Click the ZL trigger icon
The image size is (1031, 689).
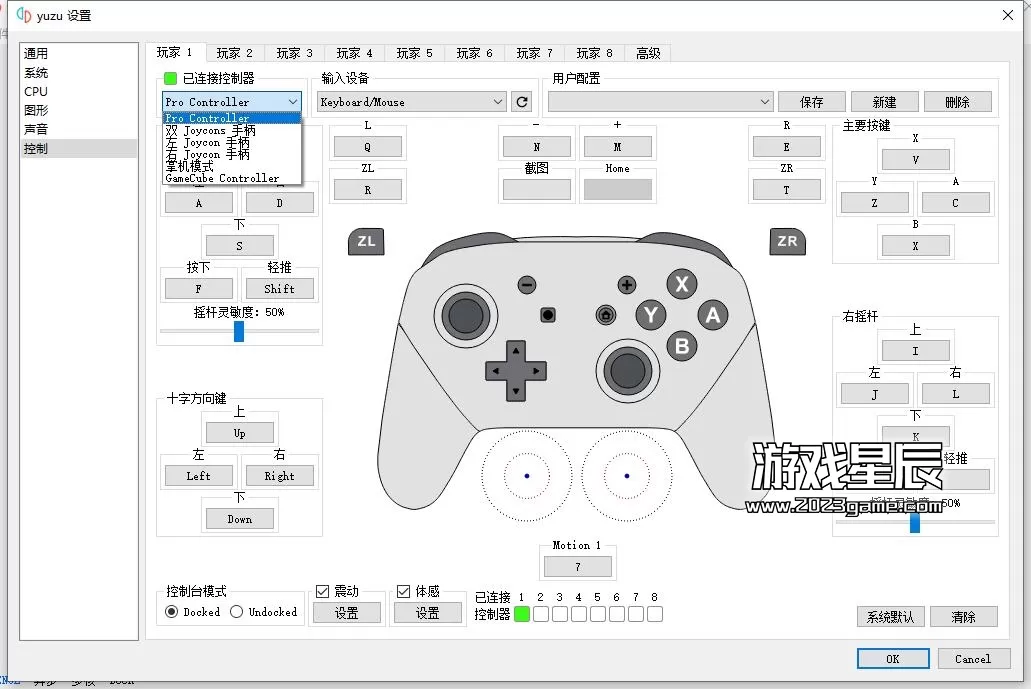point(366,241)
